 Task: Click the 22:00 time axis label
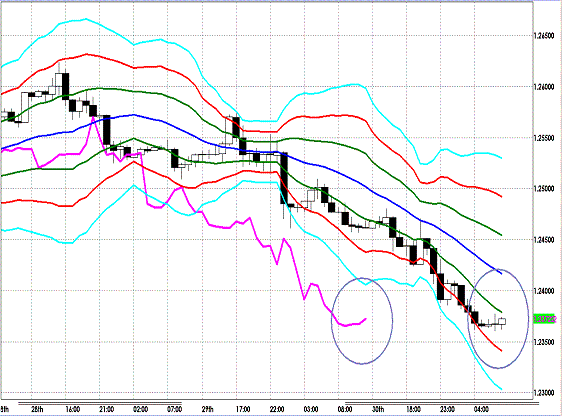coord(277,409)
